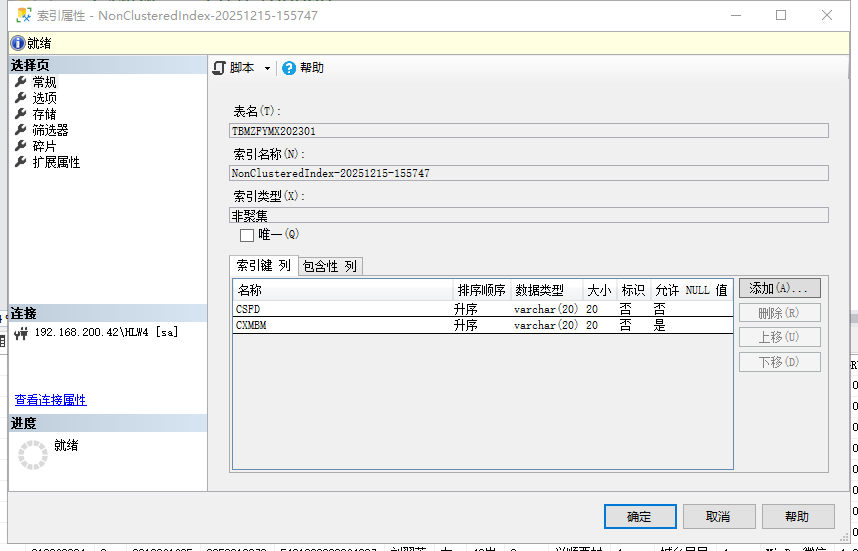This screenshot has width=858, height=551.
Task: Click the 索引名称 field
Action: click(529, 173)
